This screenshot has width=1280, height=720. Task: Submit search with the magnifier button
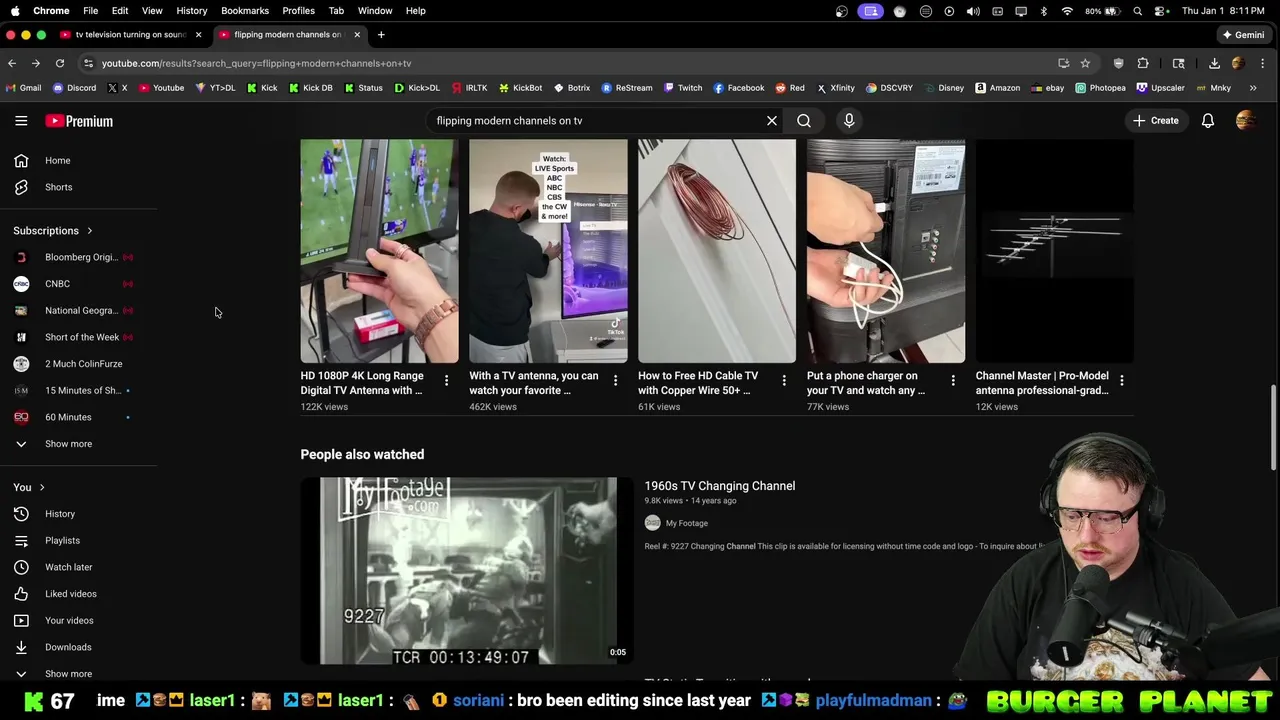click(x=804, y=121)
